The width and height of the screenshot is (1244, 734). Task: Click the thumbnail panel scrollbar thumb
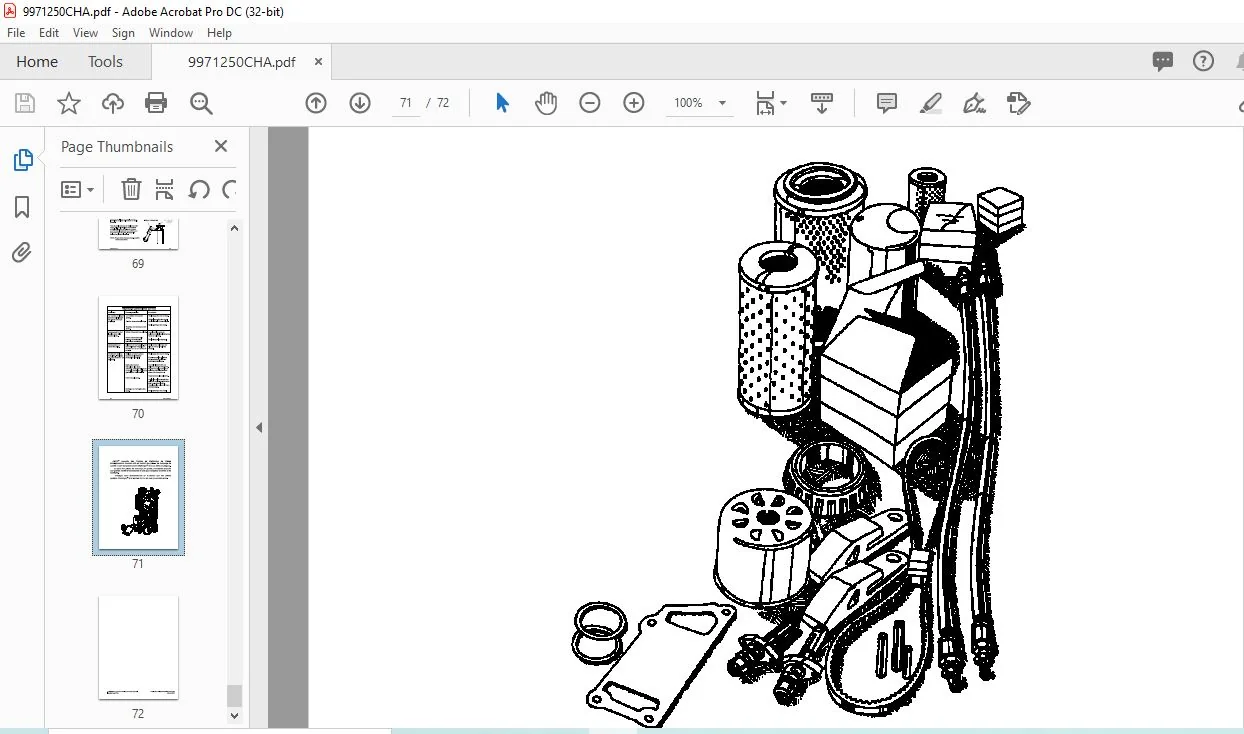[x=235, y=695]
